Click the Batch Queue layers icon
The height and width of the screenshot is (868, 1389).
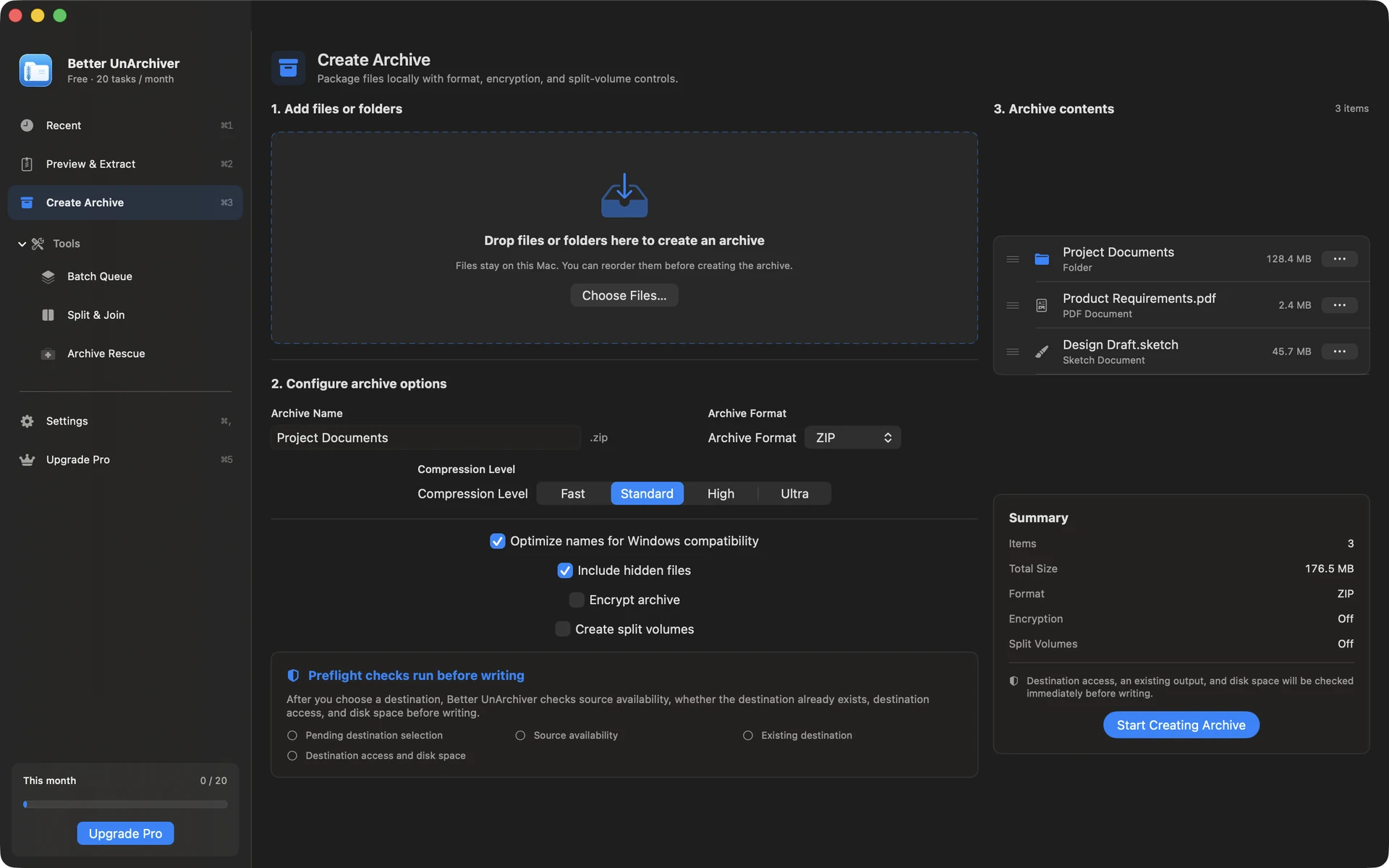click(x=48, y=277)
